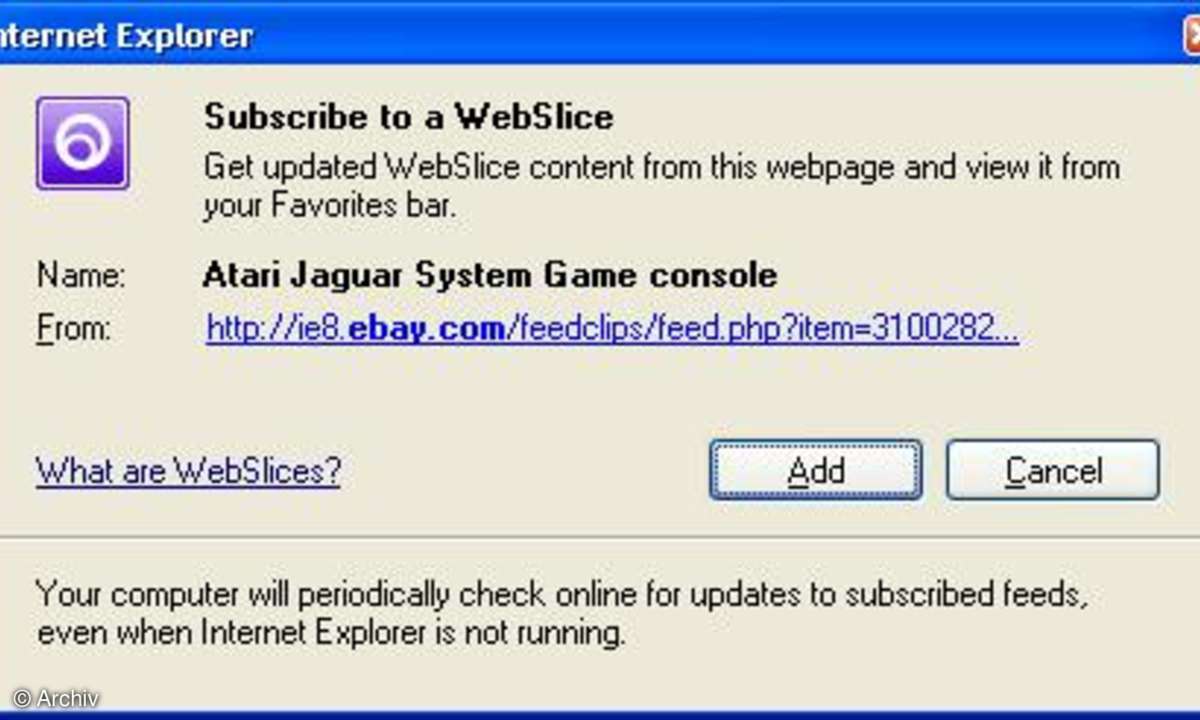The height and width of the screenshot is (720, 1200).
Task: Click the separator line above the footer note
Action: pyautogui.click(x=600, y=536)
